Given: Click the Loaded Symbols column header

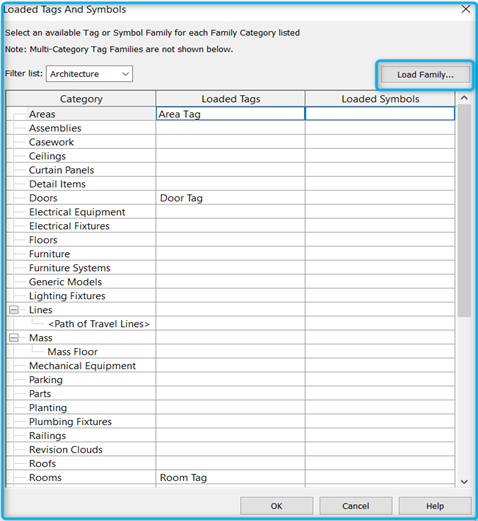Looking at the screenshot, I should [x=380, y=99].
